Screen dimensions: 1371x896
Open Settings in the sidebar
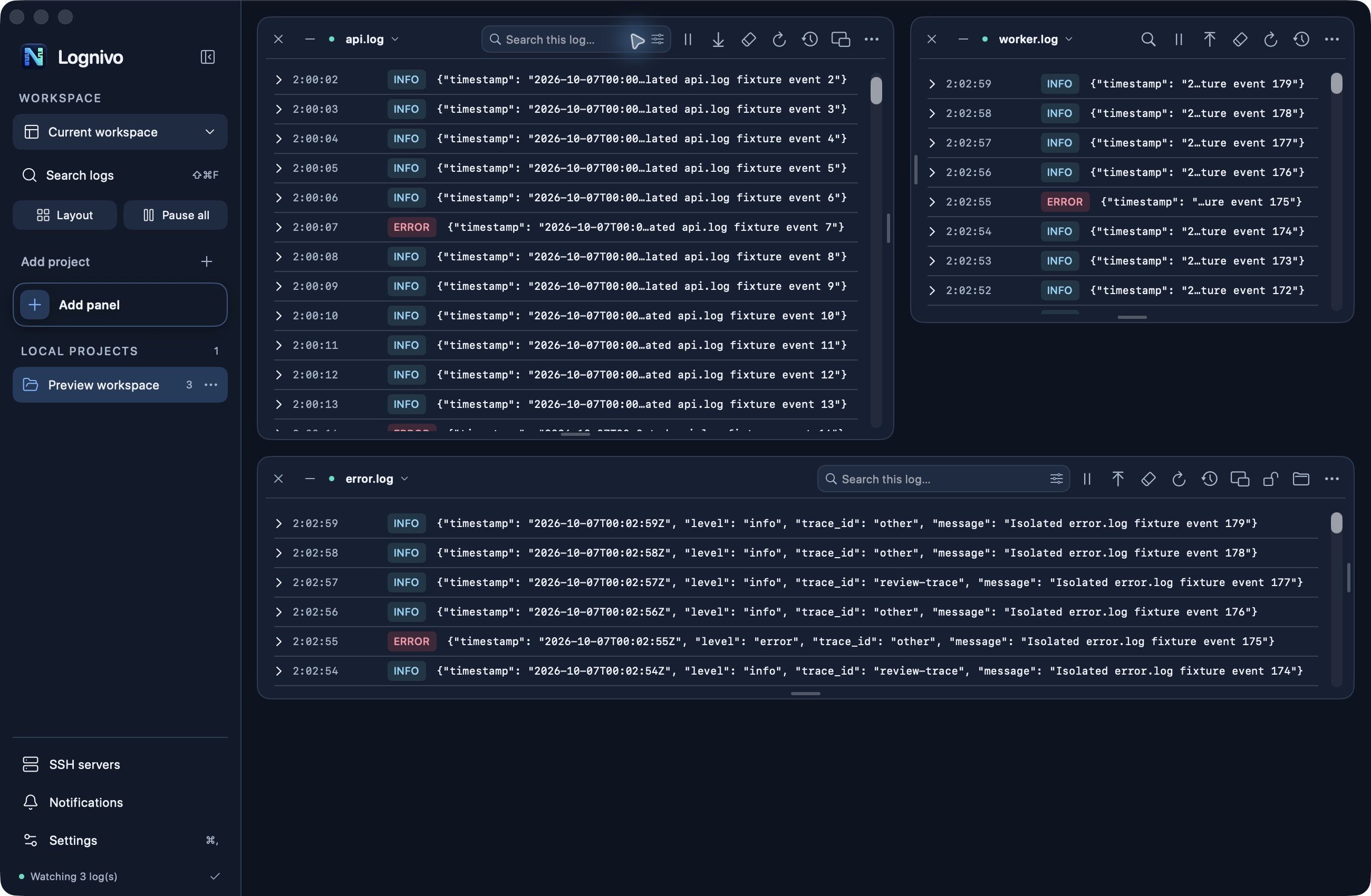click(120, 840)
